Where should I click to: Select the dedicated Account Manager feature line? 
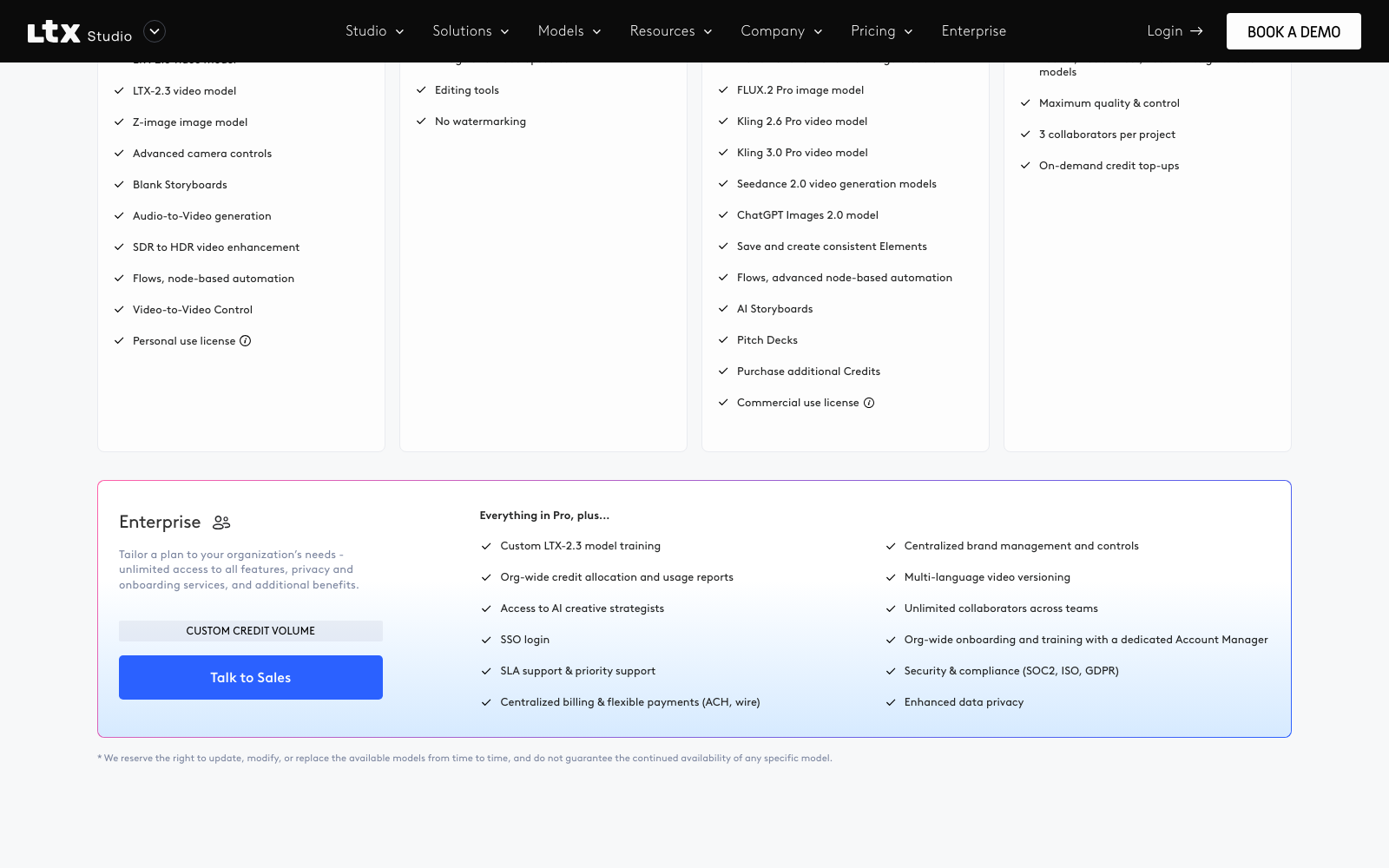pyautogui.click(x=1086, y=640)
